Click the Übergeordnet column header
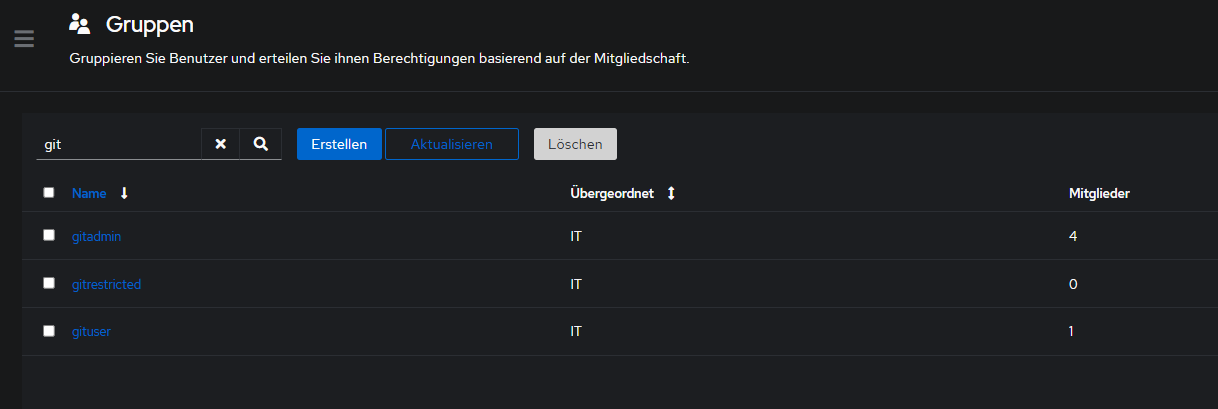The image size is (1218, 409). pos(612,193)
